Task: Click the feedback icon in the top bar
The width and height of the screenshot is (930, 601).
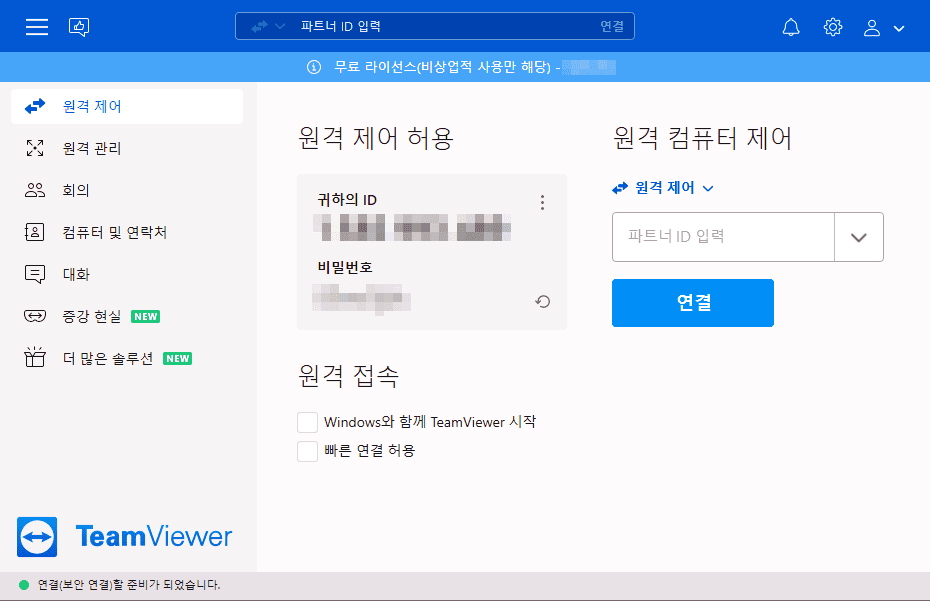Action: pos(78,27)
